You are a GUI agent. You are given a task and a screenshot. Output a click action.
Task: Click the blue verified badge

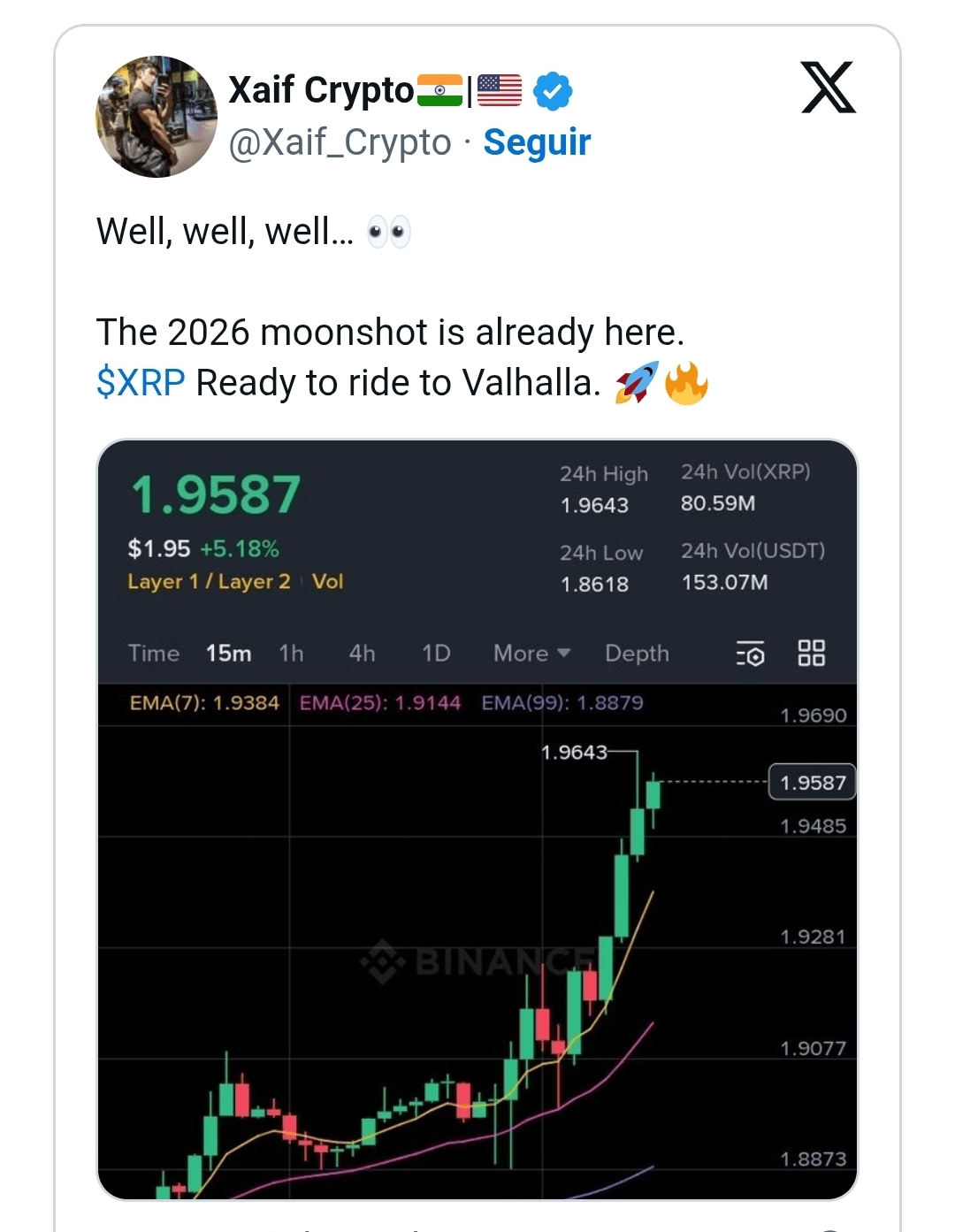[553, 91]
